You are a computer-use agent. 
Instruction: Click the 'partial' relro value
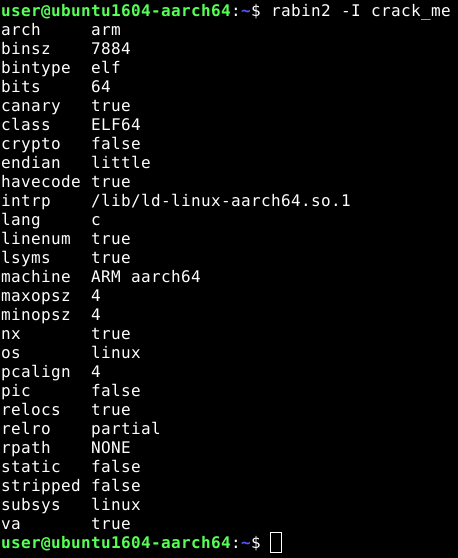[125, 429]
